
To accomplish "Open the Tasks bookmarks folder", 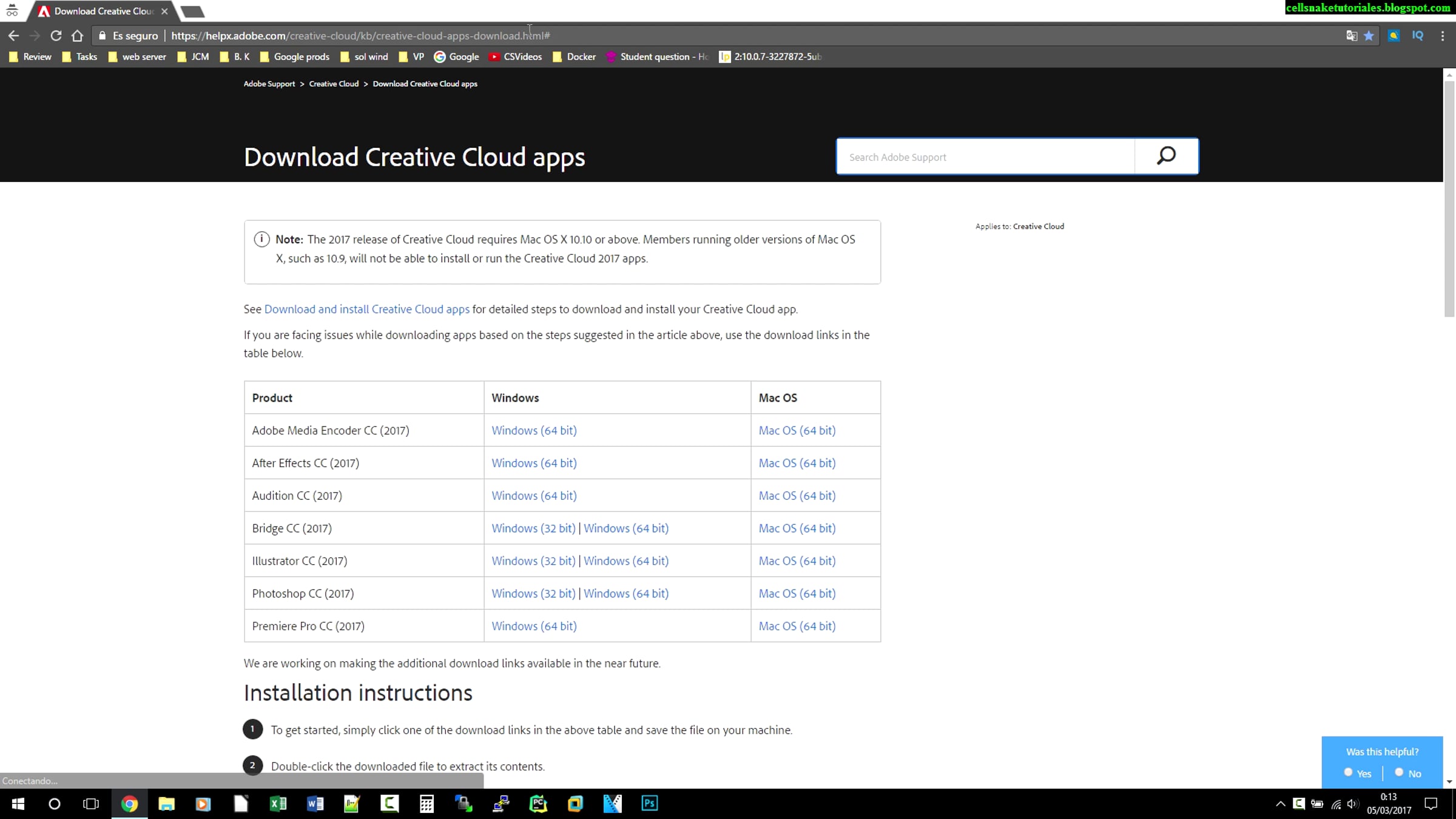I will (79, 56).
